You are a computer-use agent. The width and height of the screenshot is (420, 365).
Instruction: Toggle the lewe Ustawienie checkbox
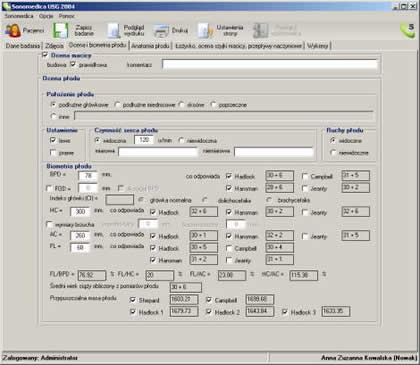coord(53,140)
